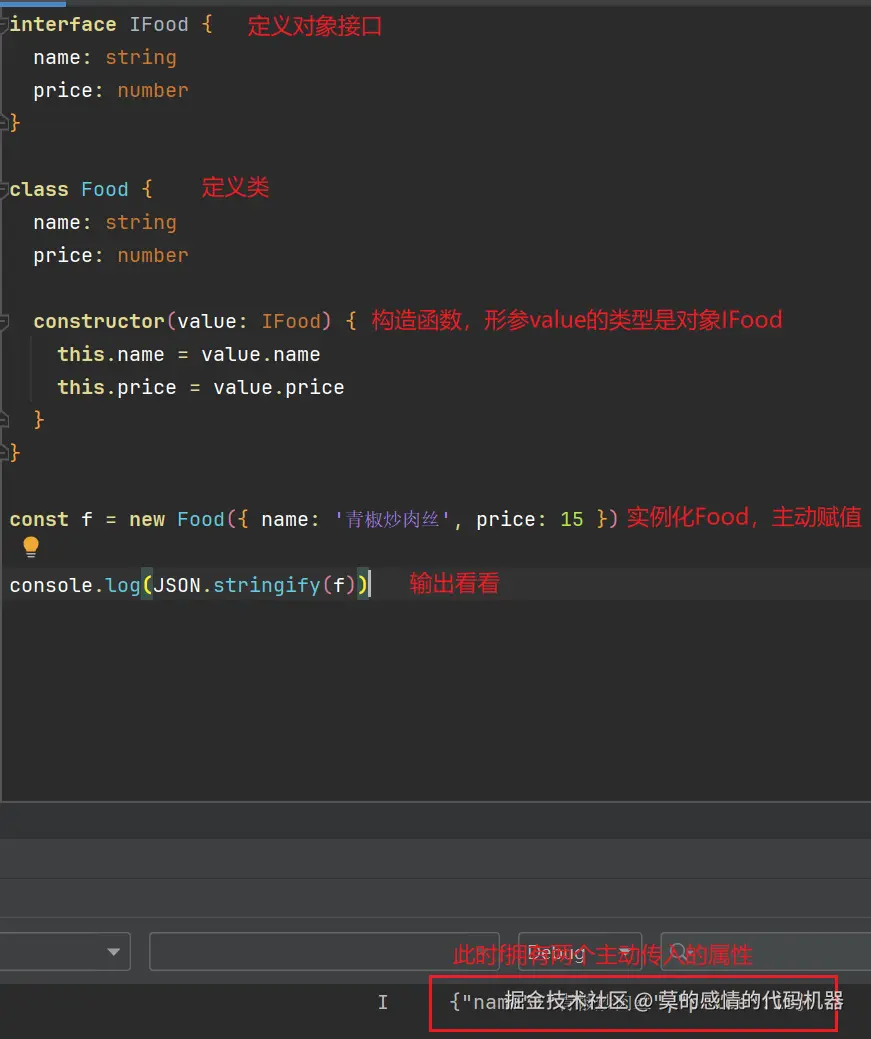
Task: Click 'stringify' in JSON.stringify call
Action: pos(266,585)
